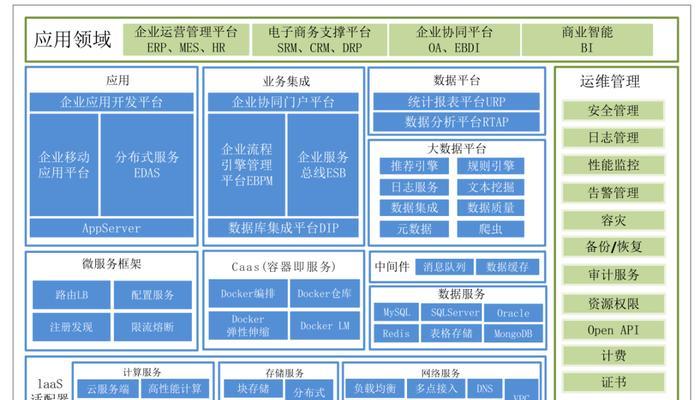The image size is (700, 400).
Task: Click the 企业服务总线ESB block
Action: click(323, 165)
